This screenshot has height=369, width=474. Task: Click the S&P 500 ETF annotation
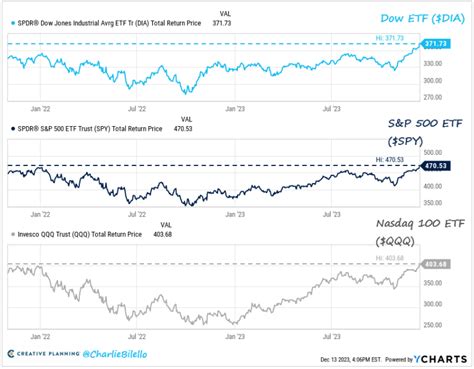pyautogui.click(x=425, y=132)
